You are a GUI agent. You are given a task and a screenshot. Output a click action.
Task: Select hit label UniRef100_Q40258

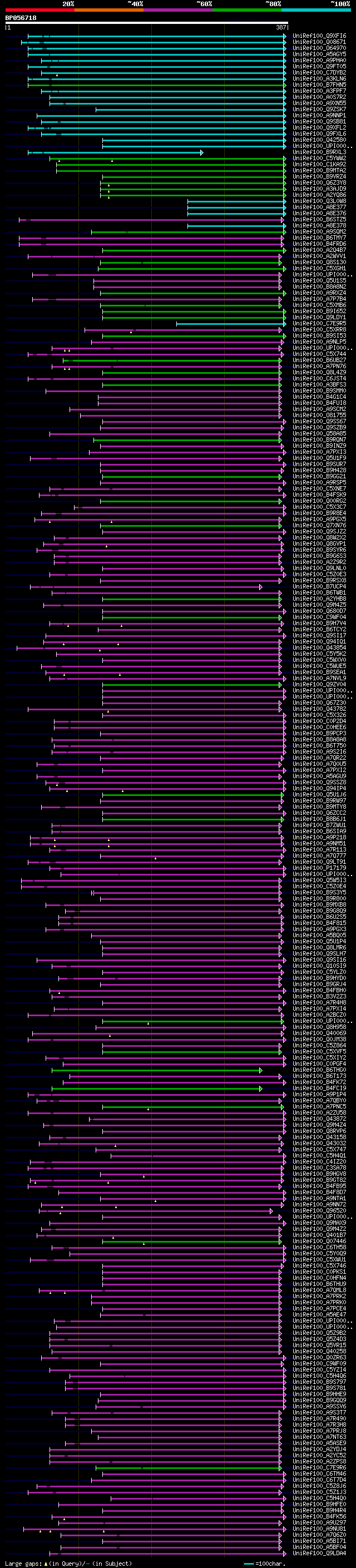click(319, 1351)
